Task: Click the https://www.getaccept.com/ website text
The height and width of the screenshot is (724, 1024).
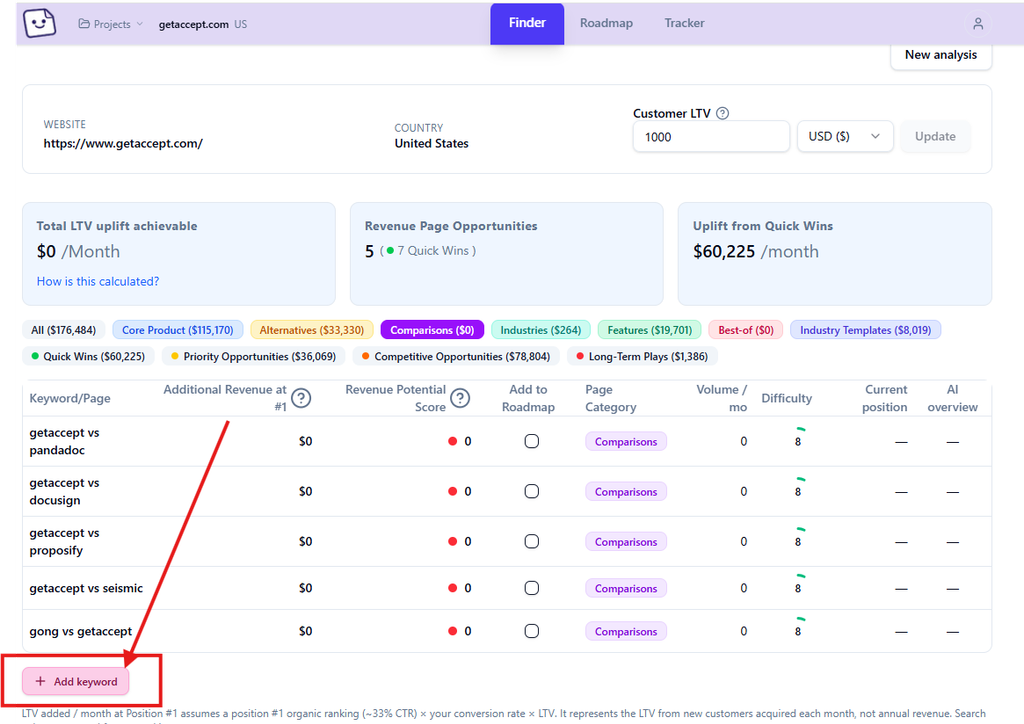Action: 123,144
